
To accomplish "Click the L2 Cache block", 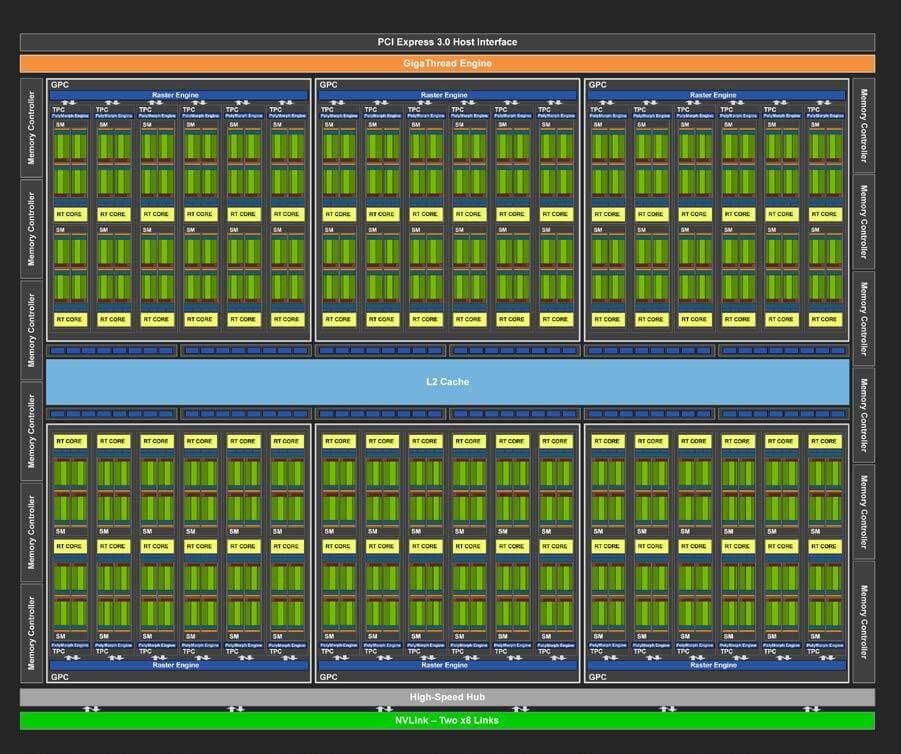I will tap(447, 382).
